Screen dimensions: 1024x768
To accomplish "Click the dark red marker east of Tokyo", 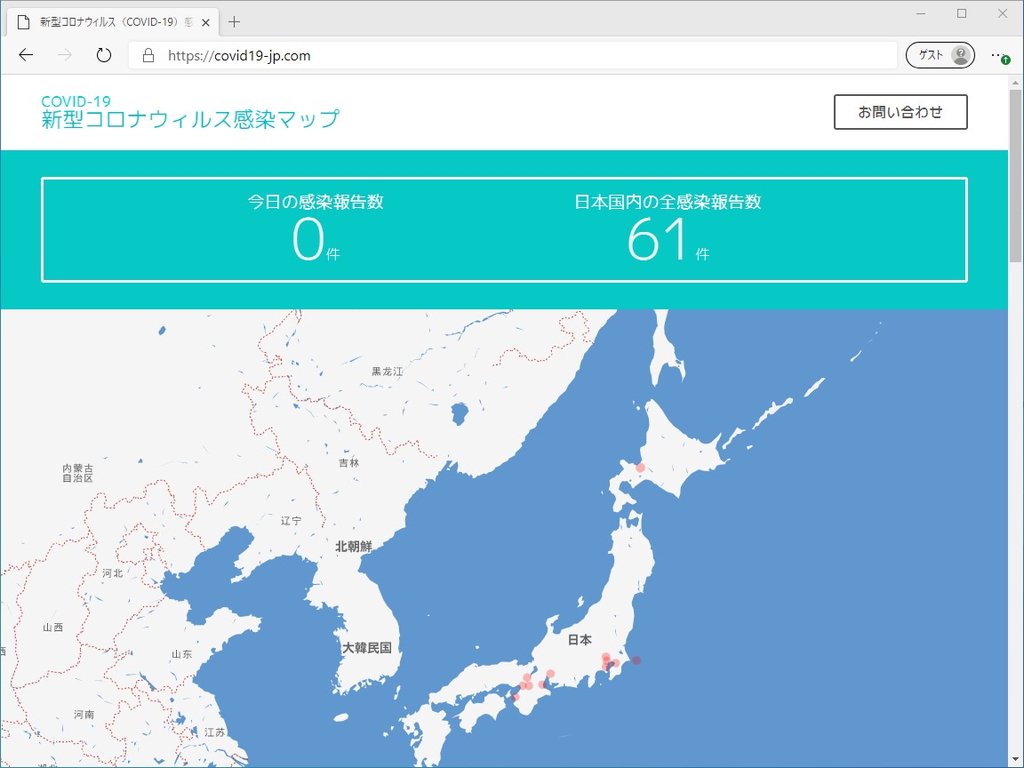I will pyautogui.click(x=637, y=660).
